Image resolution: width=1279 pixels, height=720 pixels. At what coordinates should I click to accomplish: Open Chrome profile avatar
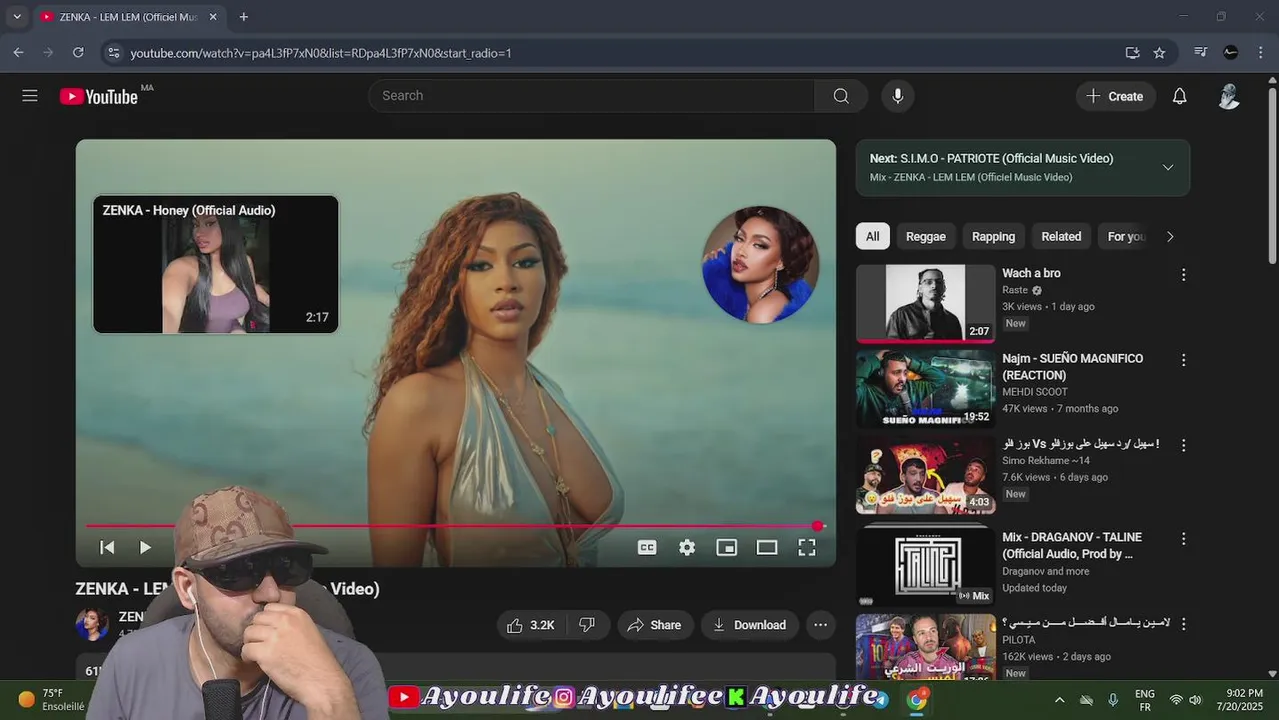(1231, 52)
